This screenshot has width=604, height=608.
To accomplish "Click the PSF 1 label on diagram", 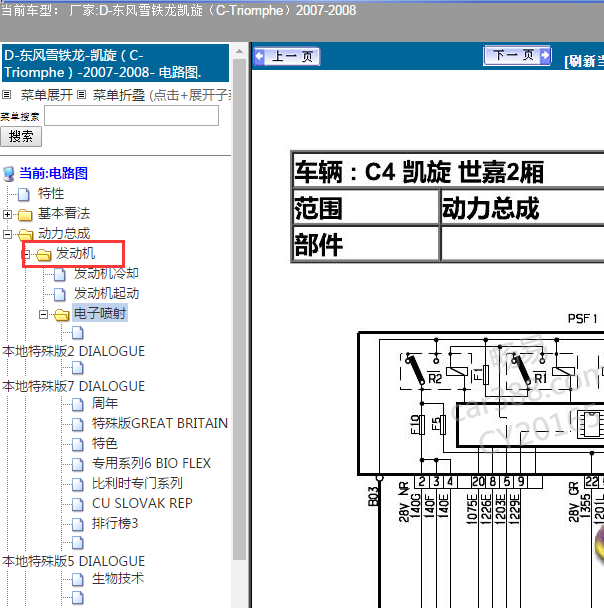I will click(x=582, y=319).
